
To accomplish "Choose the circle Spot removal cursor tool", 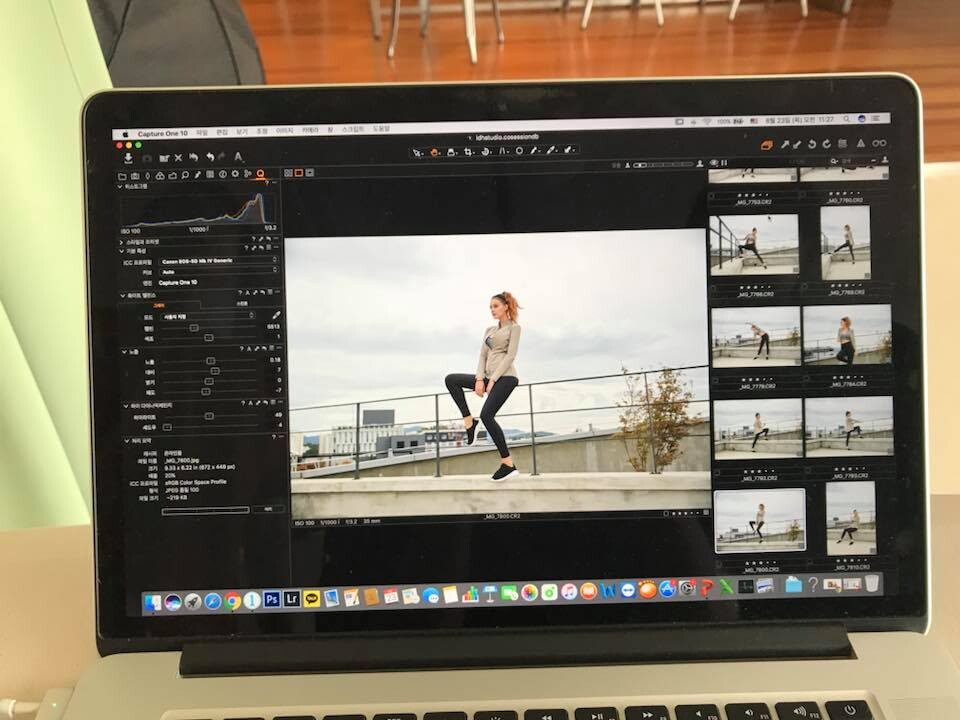I will click(519, 151).
